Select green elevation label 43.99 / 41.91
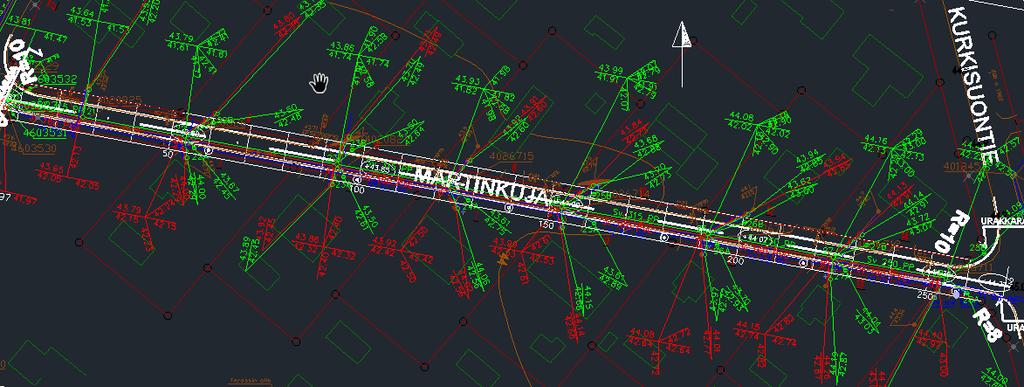The height and width of the screenshot is (387, 1024). 610,74
